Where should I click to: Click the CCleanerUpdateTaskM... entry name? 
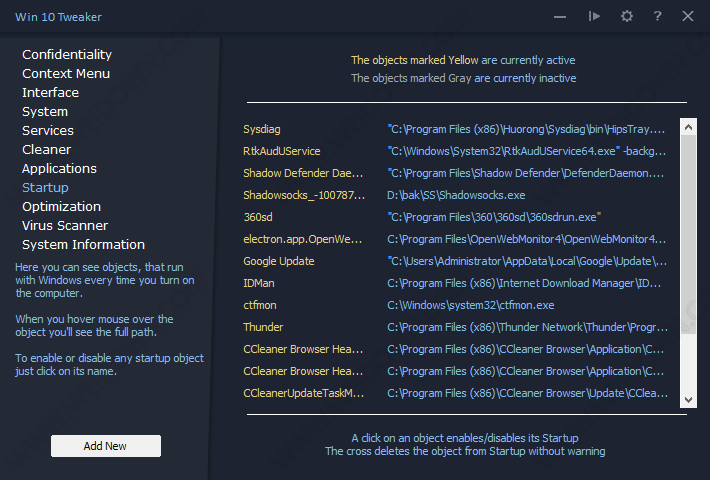(x=303, y=393)
